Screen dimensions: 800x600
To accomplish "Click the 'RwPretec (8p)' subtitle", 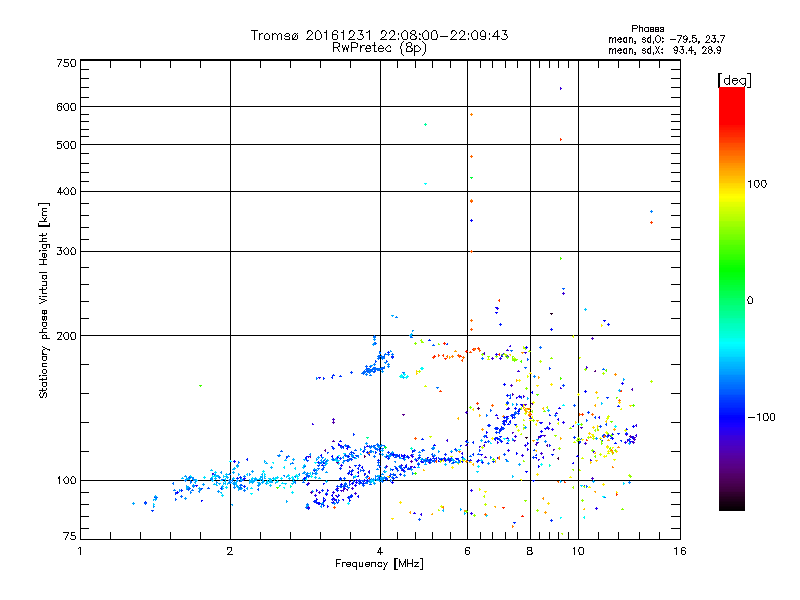I will tap(379, 48).
